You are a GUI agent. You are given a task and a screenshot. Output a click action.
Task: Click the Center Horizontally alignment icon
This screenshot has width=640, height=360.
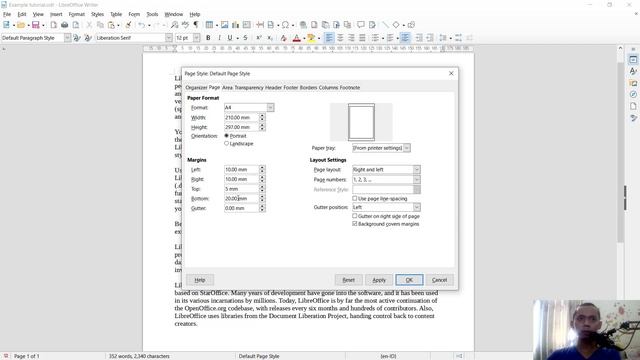pyautogui.click(x=340, y=38)
